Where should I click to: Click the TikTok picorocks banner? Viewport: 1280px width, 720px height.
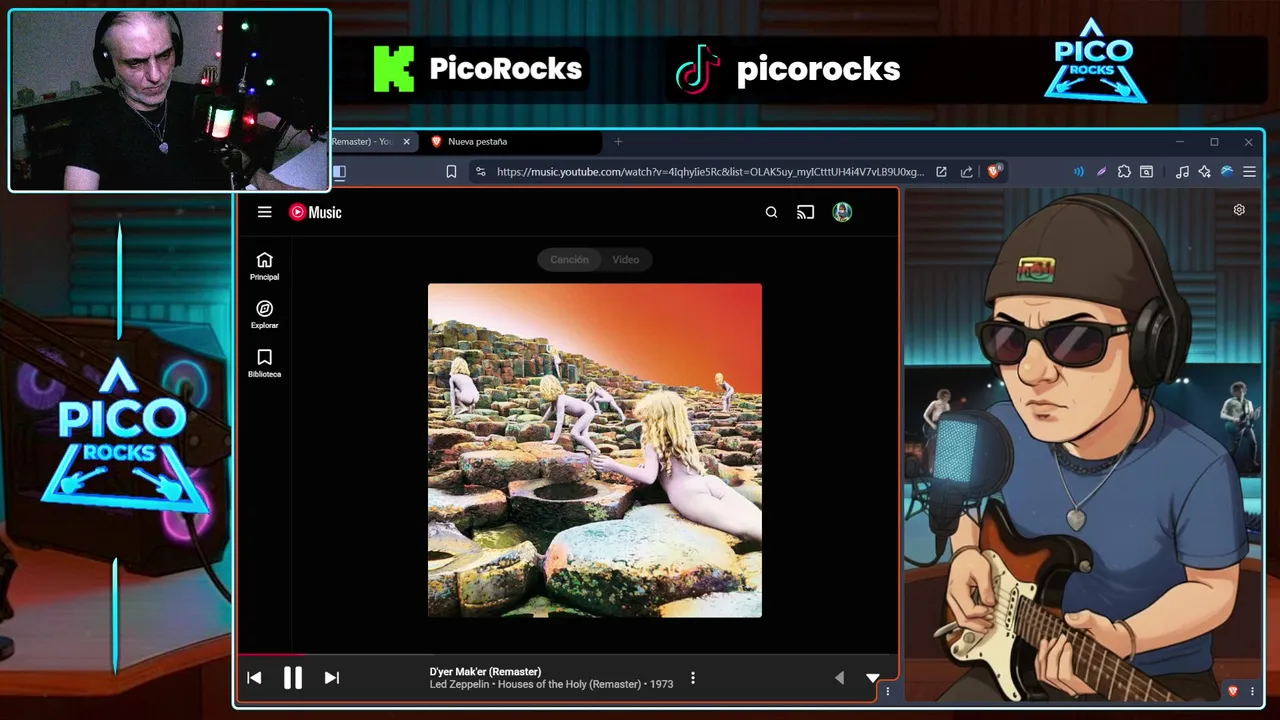click(x=787, y=69)
